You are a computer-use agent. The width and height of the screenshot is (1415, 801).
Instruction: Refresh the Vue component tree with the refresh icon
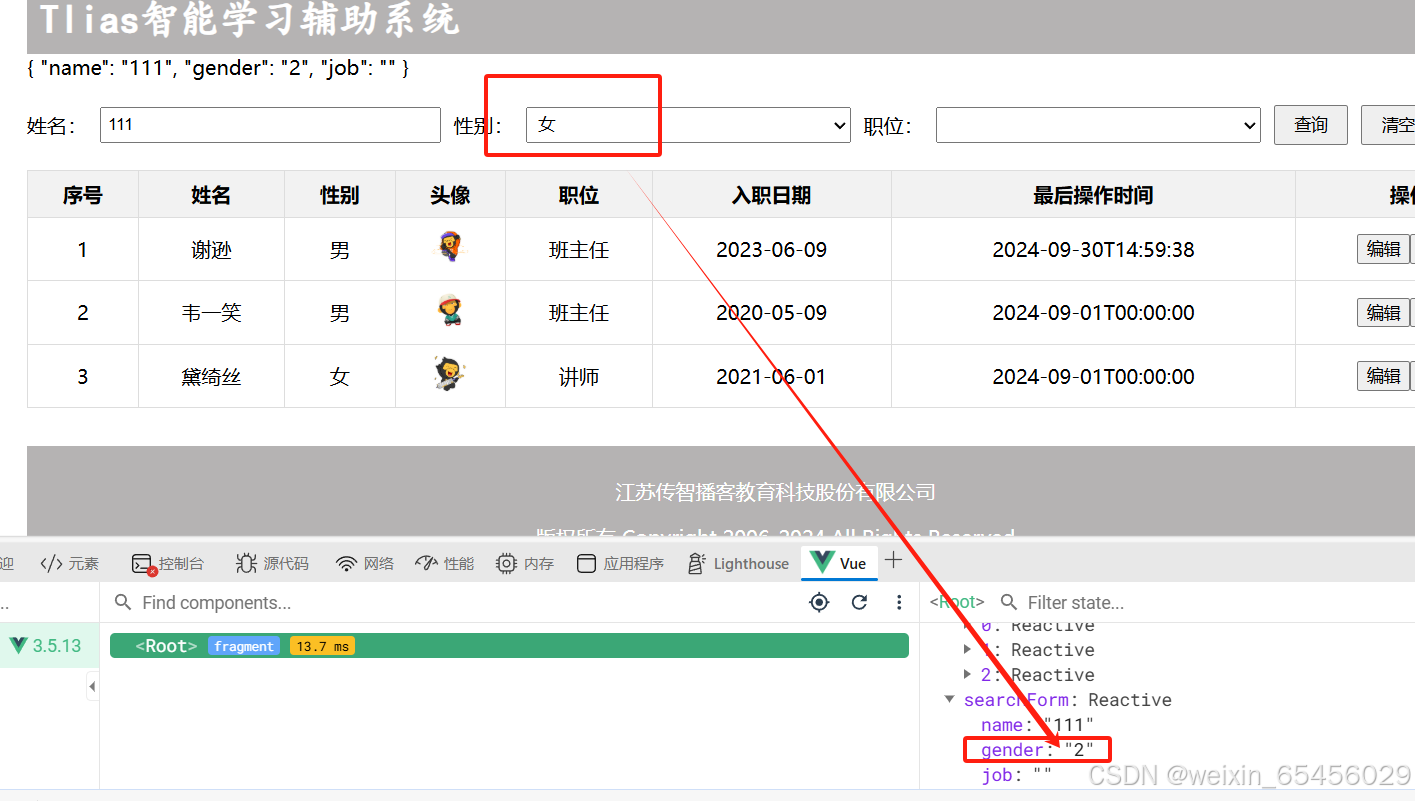859,602
